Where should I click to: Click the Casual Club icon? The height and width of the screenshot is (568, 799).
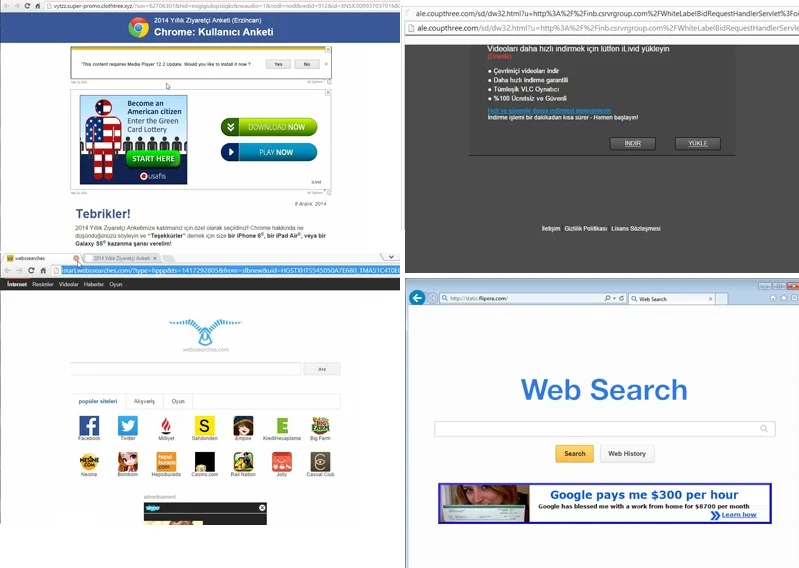point(320,462)
